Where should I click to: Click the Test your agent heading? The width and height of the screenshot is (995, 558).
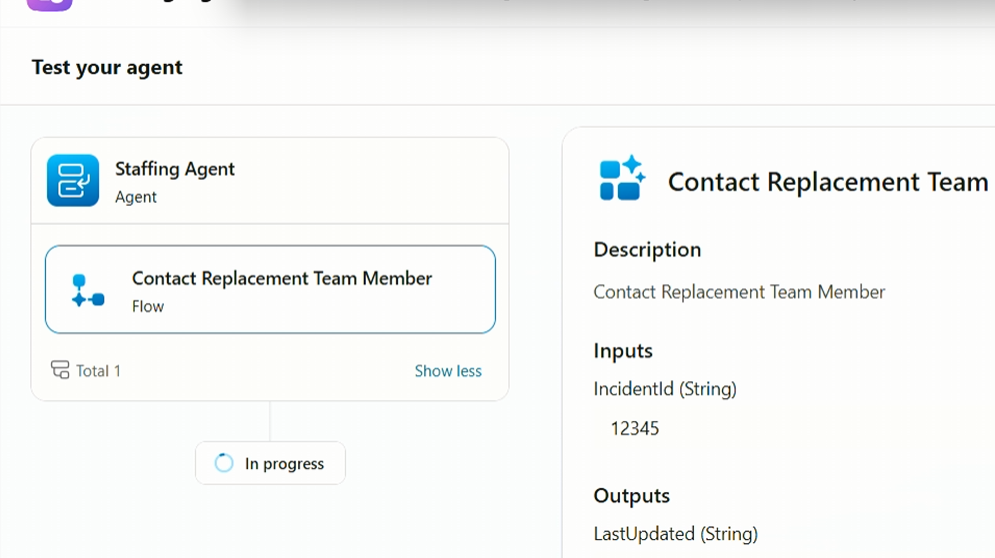coord(107,68)
